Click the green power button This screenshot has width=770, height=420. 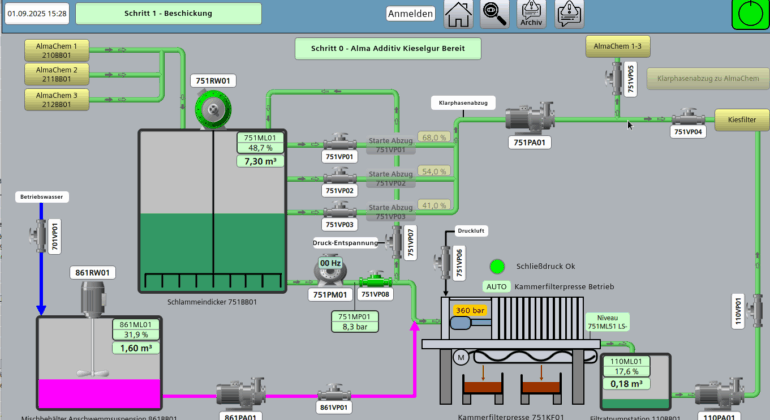pyautogui.click(x=750, y=14)
